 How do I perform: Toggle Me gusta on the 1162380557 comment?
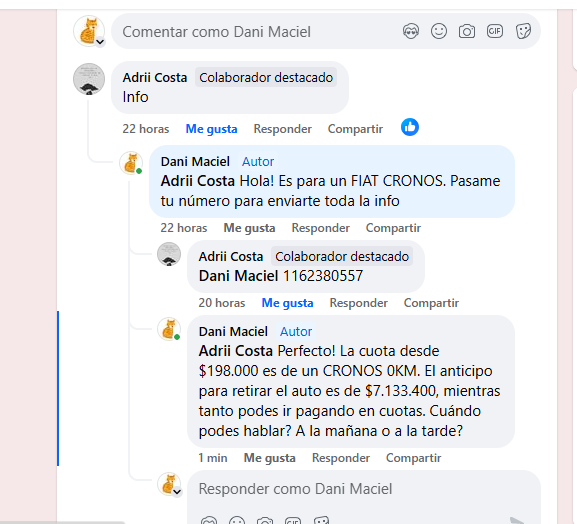coord(287,303)
